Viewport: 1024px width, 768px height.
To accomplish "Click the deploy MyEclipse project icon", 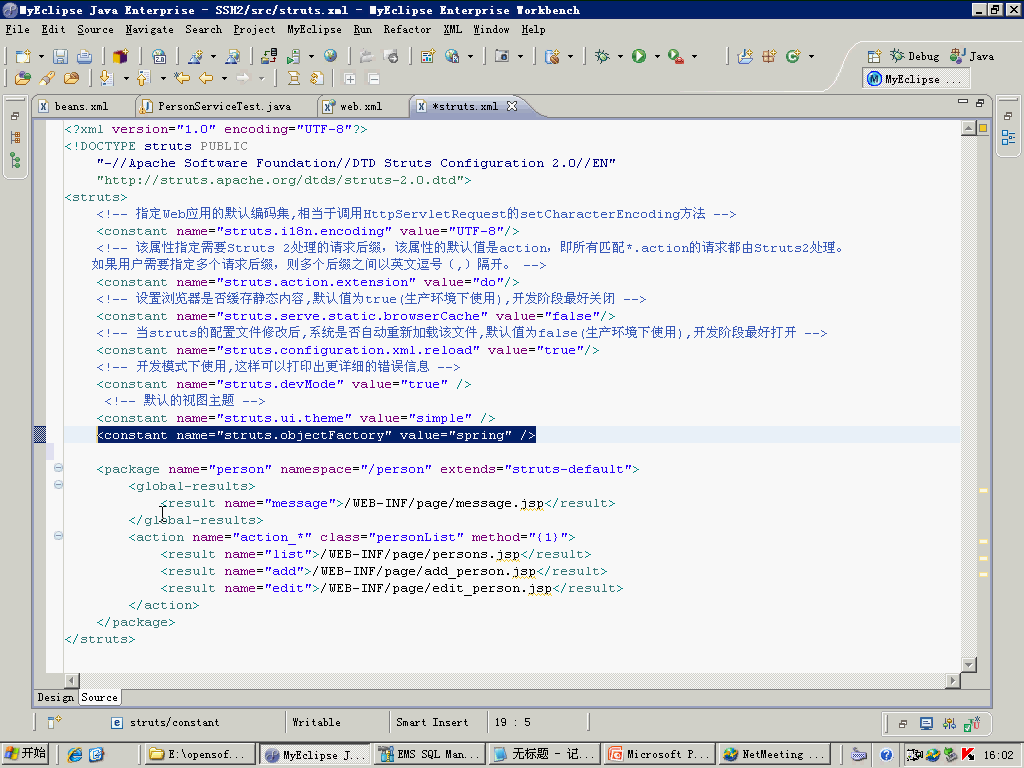I will 268,56.
